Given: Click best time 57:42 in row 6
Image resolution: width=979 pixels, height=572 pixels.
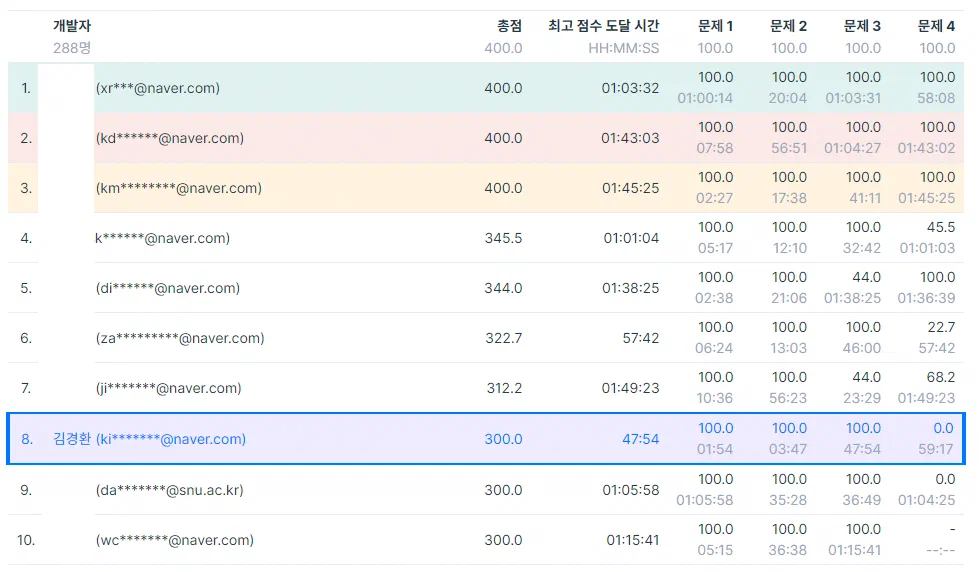Looking at the screenshot, I should point(641,338).
